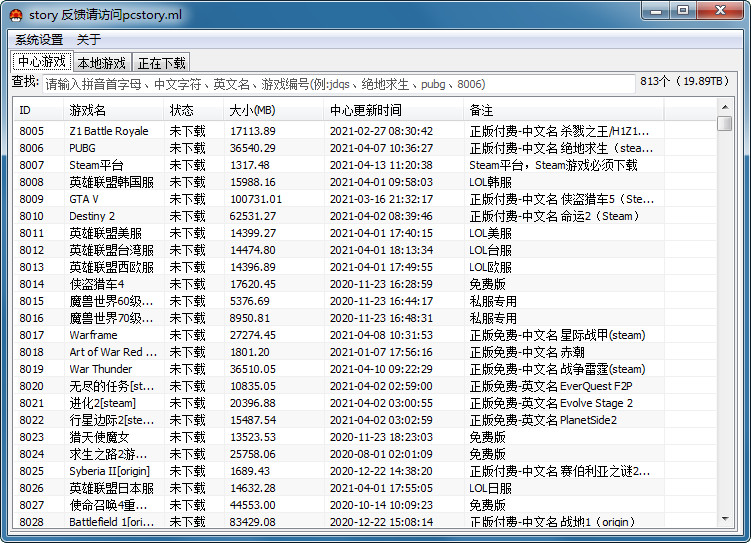Click the vertical scrollbar thumb

click(725, 123)
